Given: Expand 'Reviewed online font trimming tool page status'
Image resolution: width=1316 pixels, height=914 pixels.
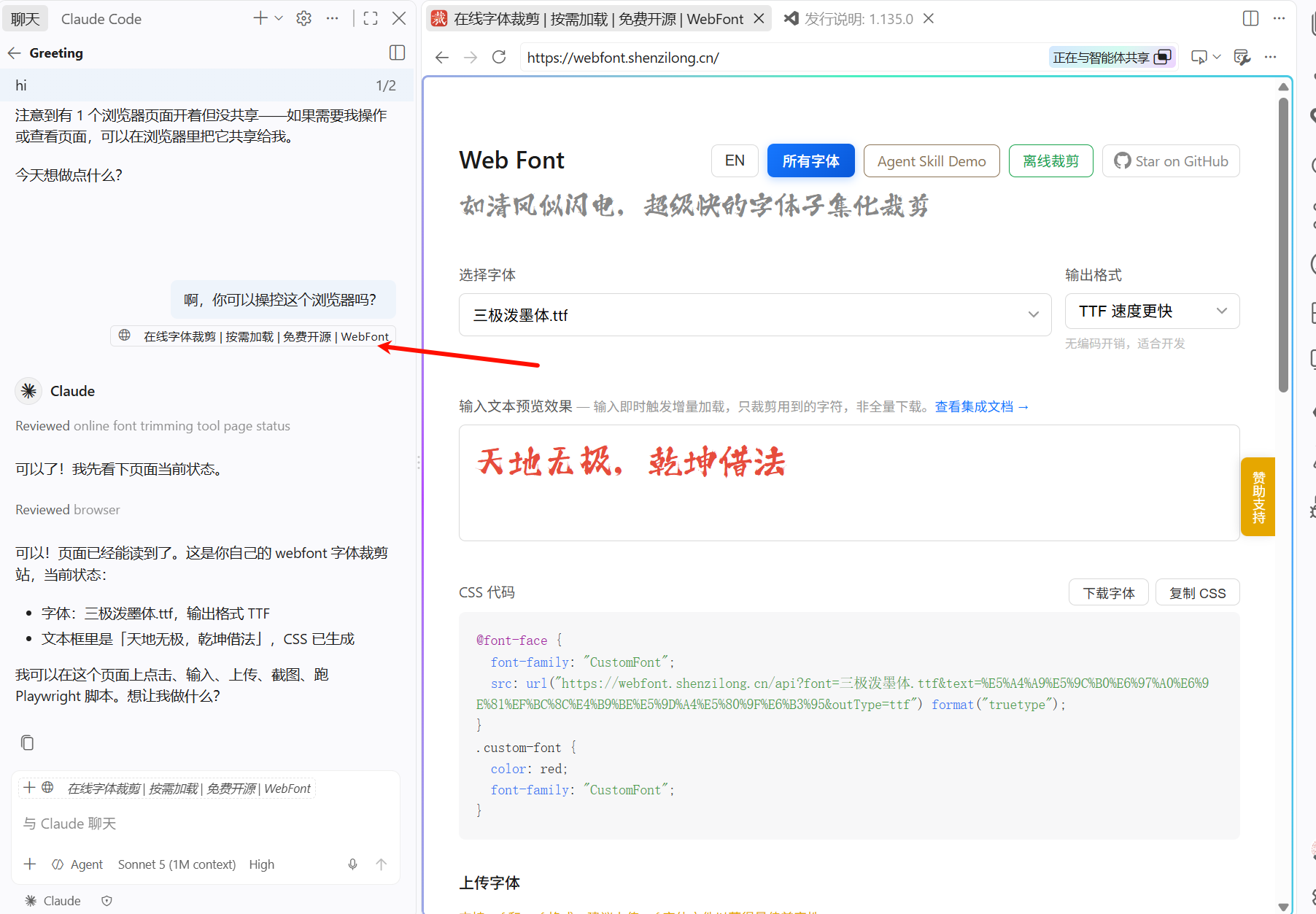Looking at the screenshot, I should click(152, 425).
